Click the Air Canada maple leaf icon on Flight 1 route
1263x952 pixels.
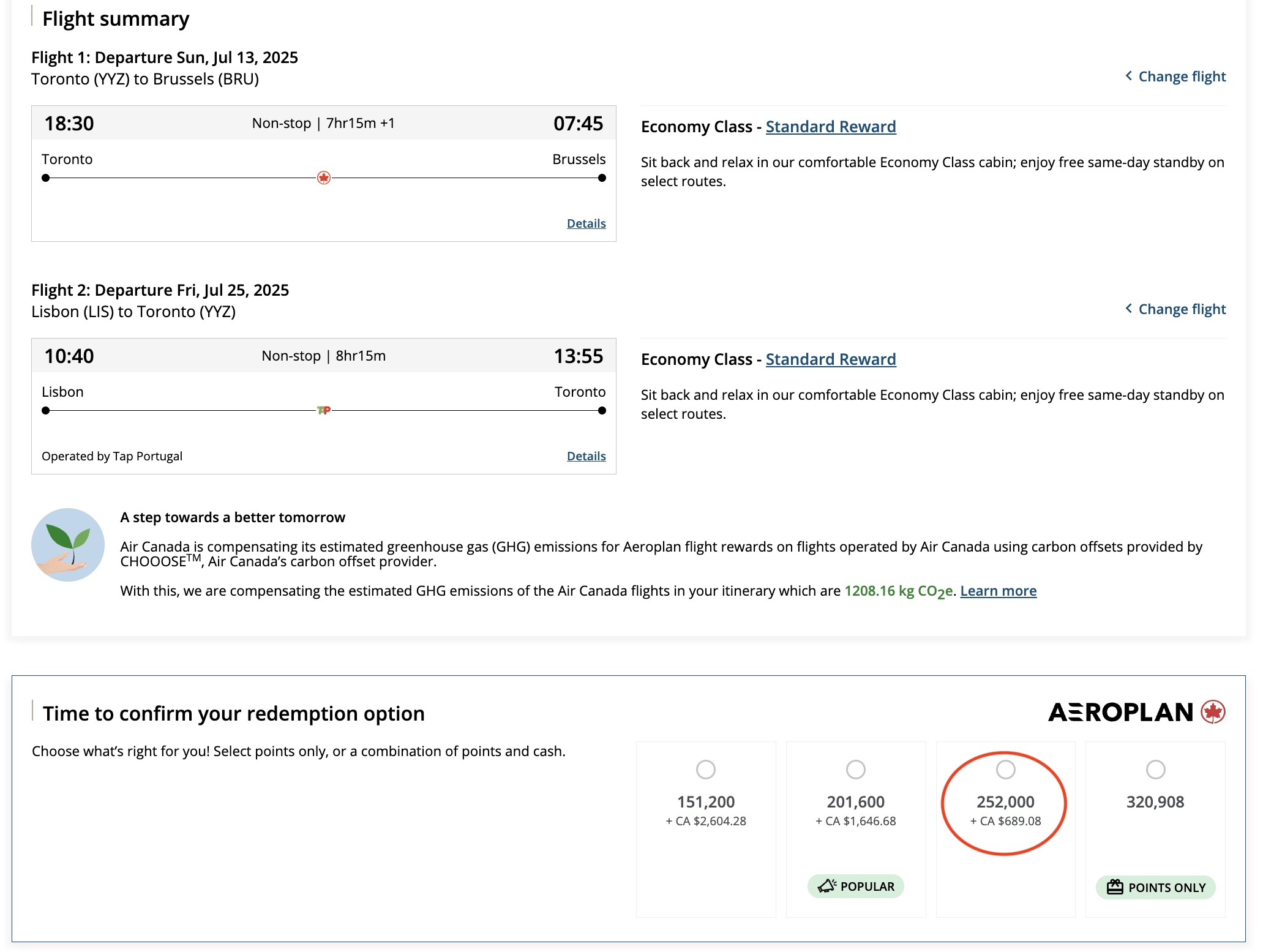click(x=324, y=178)
